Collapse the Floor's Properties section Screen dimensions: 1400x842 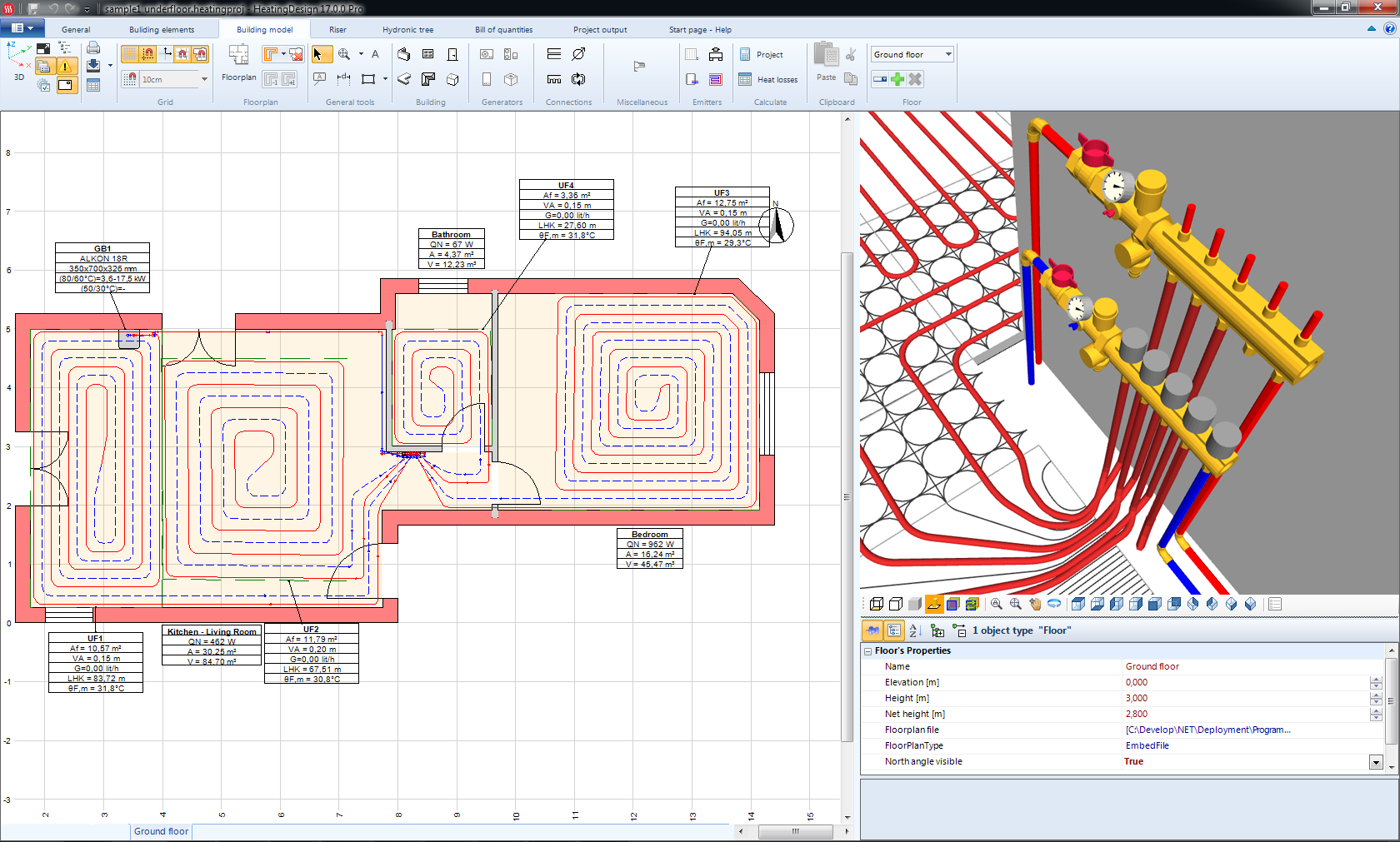click(869, 650)
